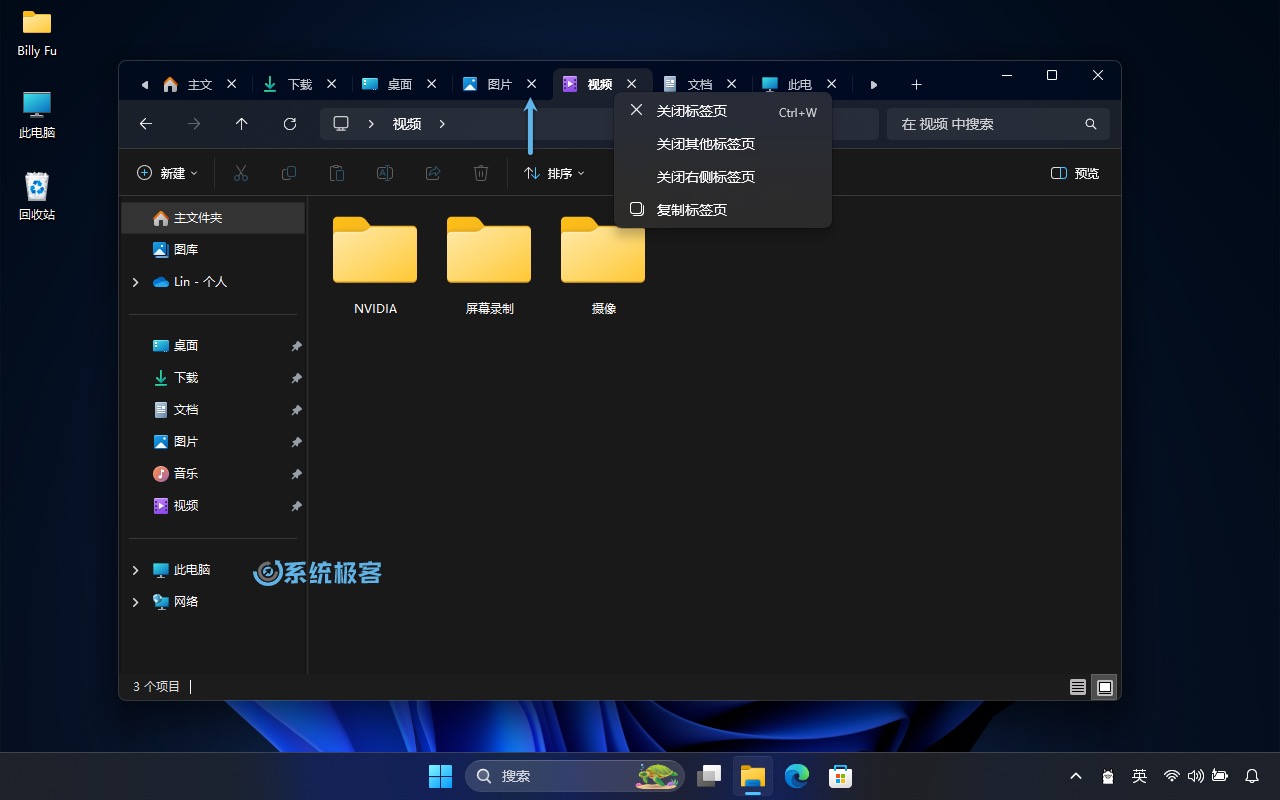1280x800 pixels.
Task: Switch to details list view
Action: click(1077, 687)
